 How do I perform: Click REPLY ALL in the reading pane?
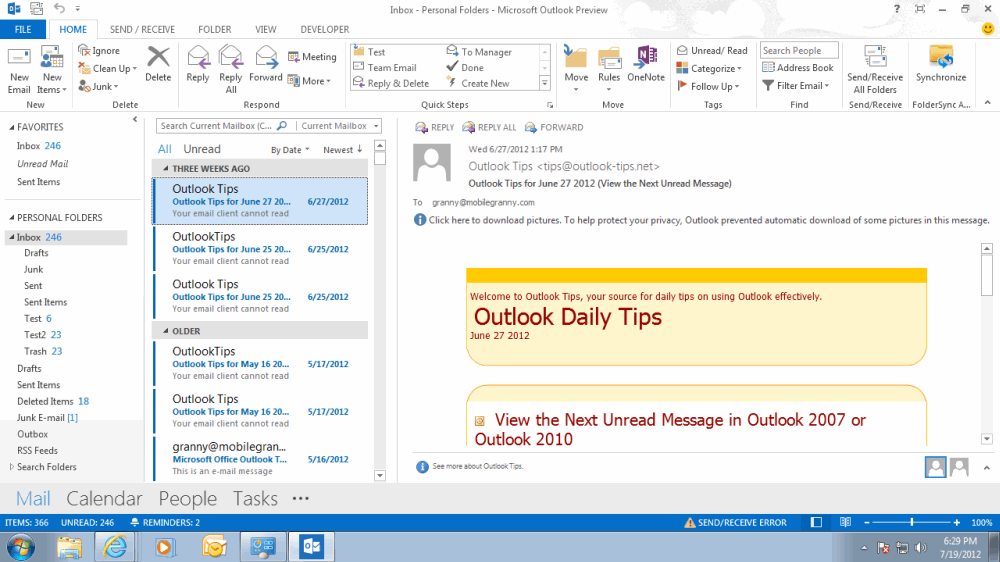pos(489,128)
